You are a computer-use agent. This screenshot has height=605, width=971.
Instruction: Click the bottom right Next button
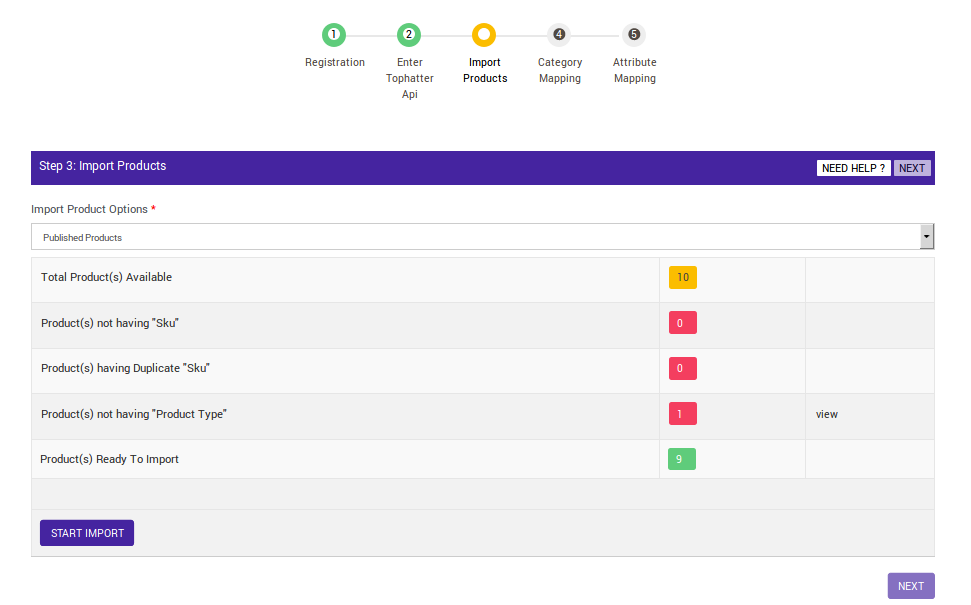[x=910, y=586]
